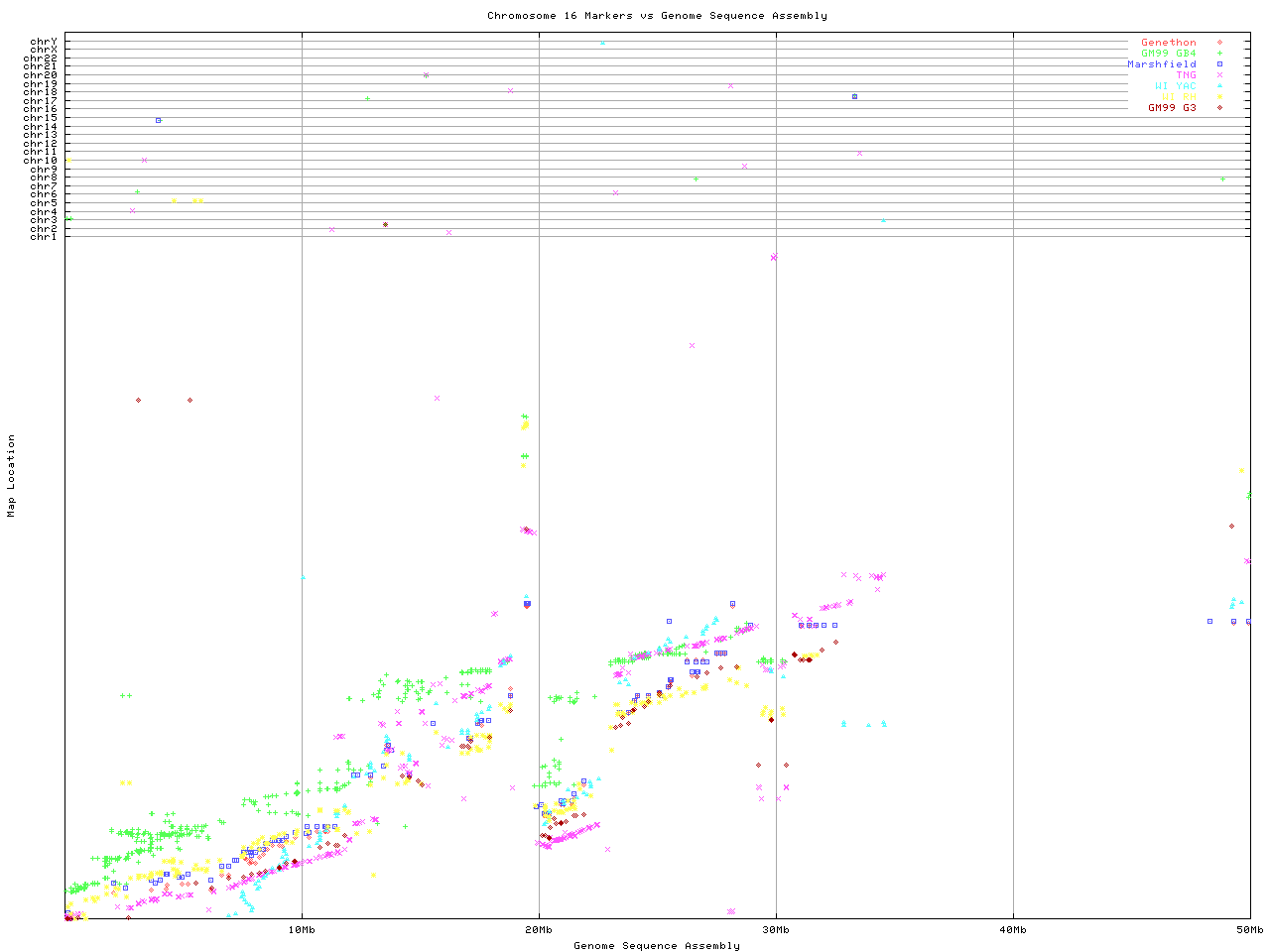Click the chr10 label on the y-axis
This screenshot has width=1270, height=952.
click(41, 161)
